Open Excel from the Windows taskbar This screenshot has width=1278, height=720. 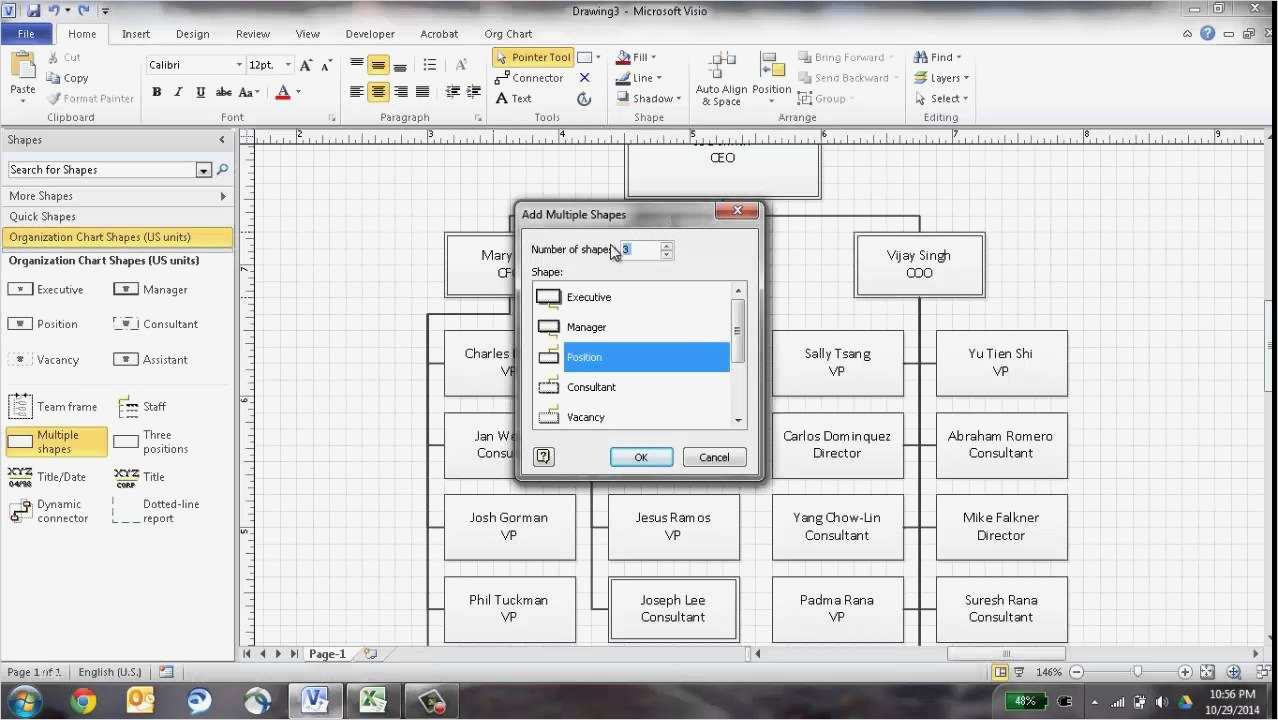(x=374, y=701)
